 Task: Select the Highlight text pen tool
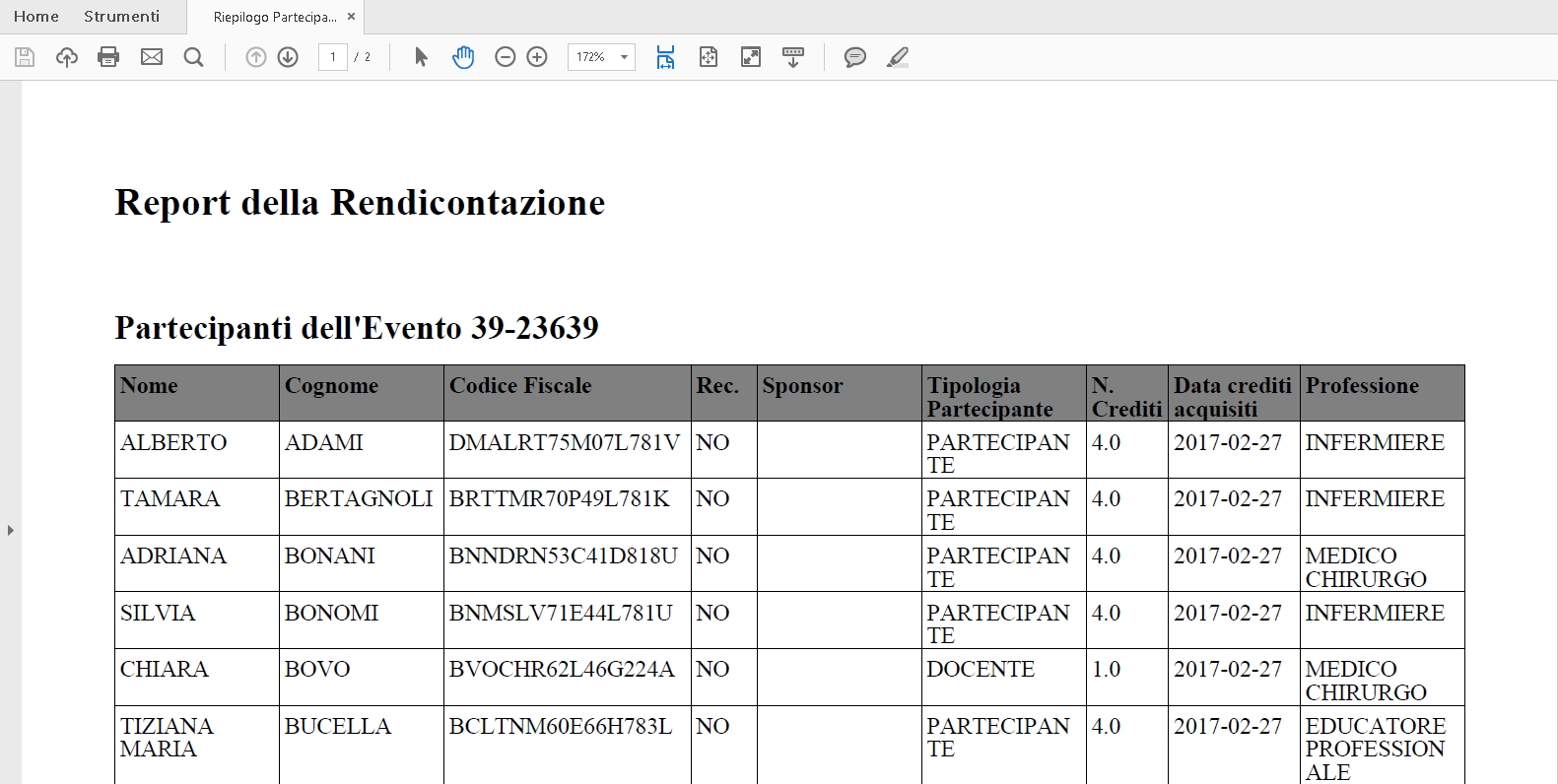(x=897, y=57)
